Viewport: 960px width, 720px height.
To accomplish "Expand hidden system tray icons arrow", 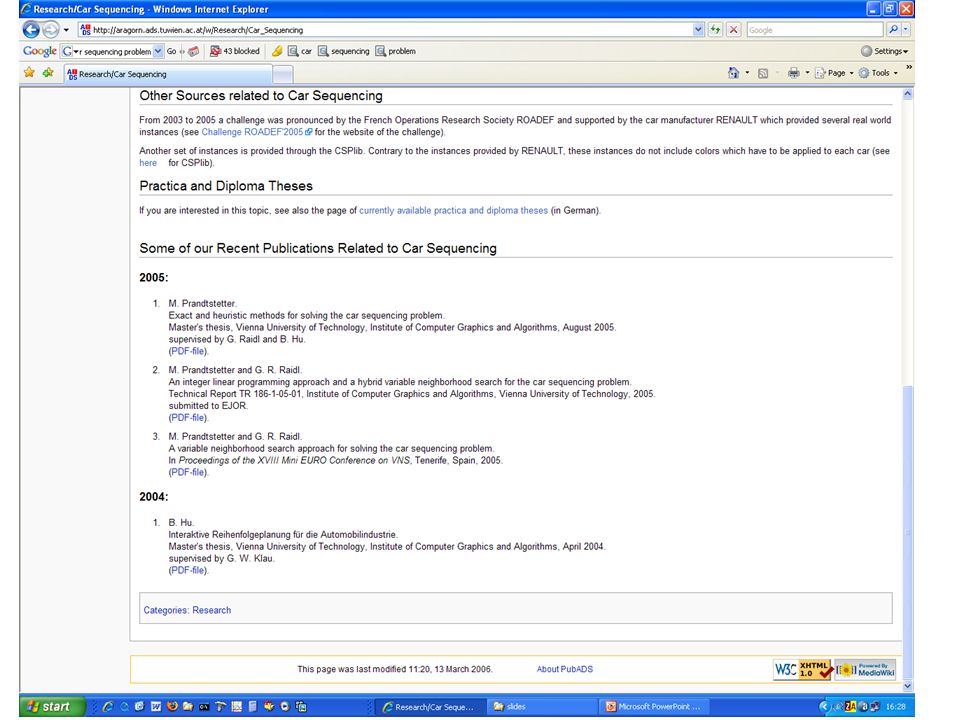I will coord(824,707).
